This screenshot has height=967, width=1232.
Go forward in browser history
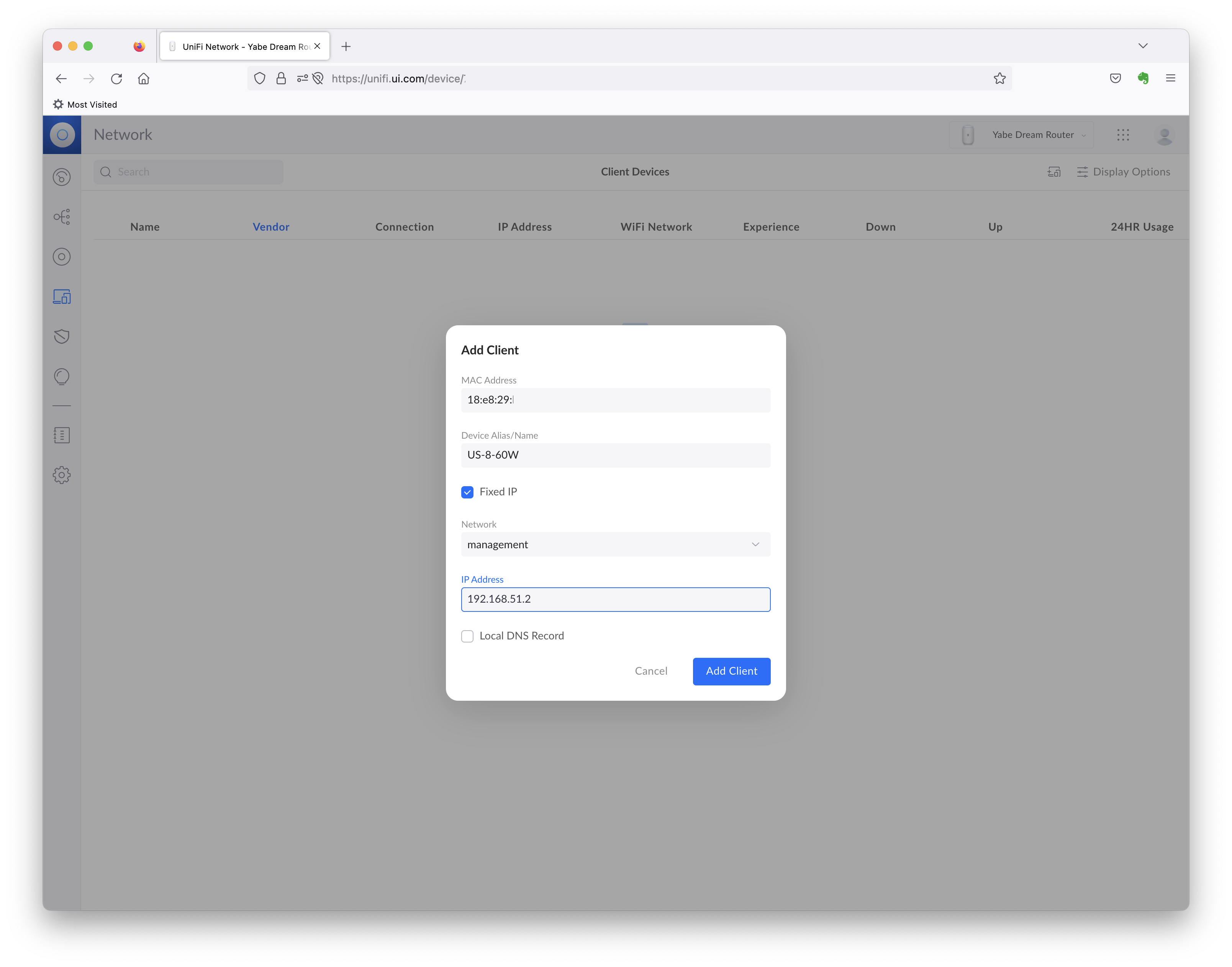(89, 79)
